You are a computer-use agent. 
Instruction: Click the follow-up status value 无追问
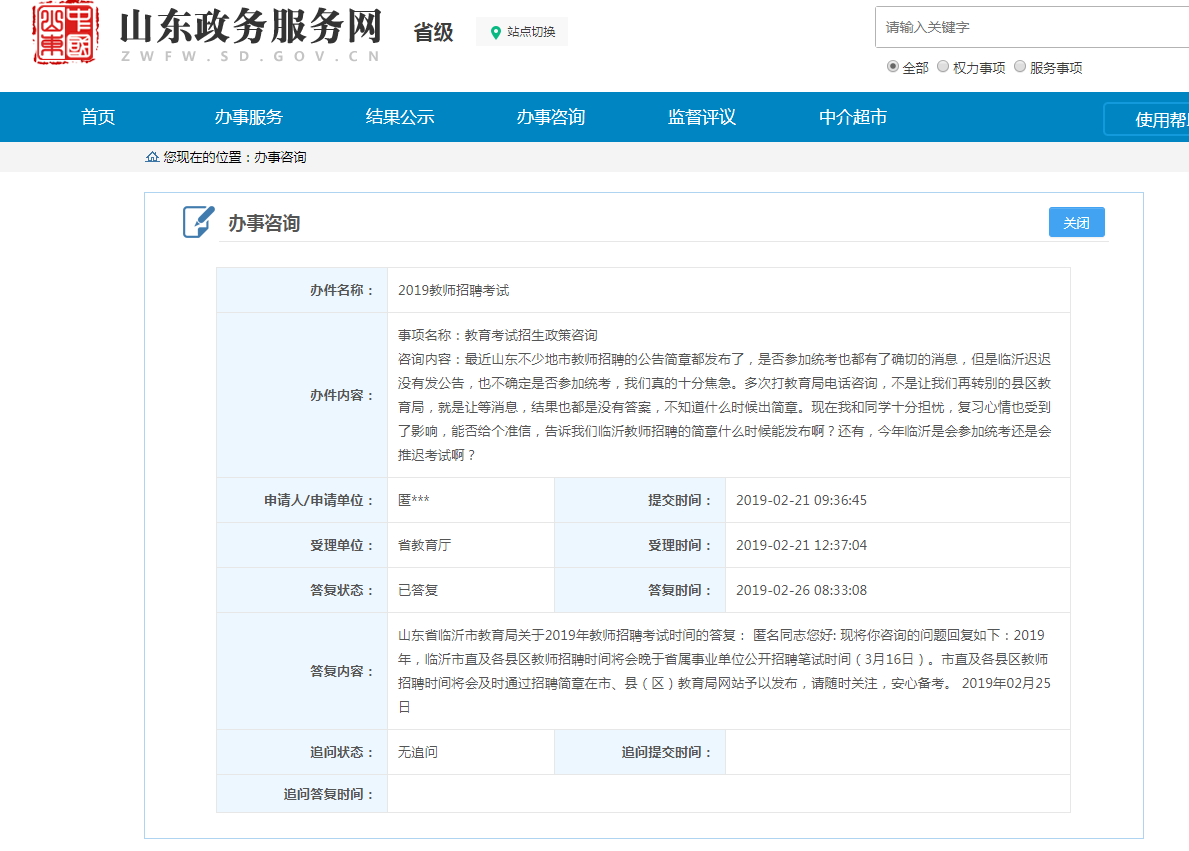(x=418, y=752)
